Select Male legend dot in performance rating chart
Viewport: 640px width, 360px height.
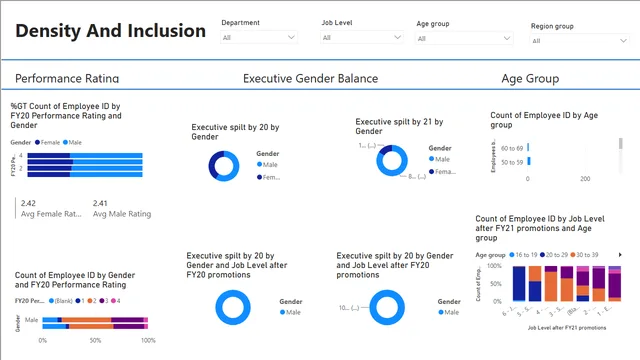pyautogui.click(x=65, y=142)
